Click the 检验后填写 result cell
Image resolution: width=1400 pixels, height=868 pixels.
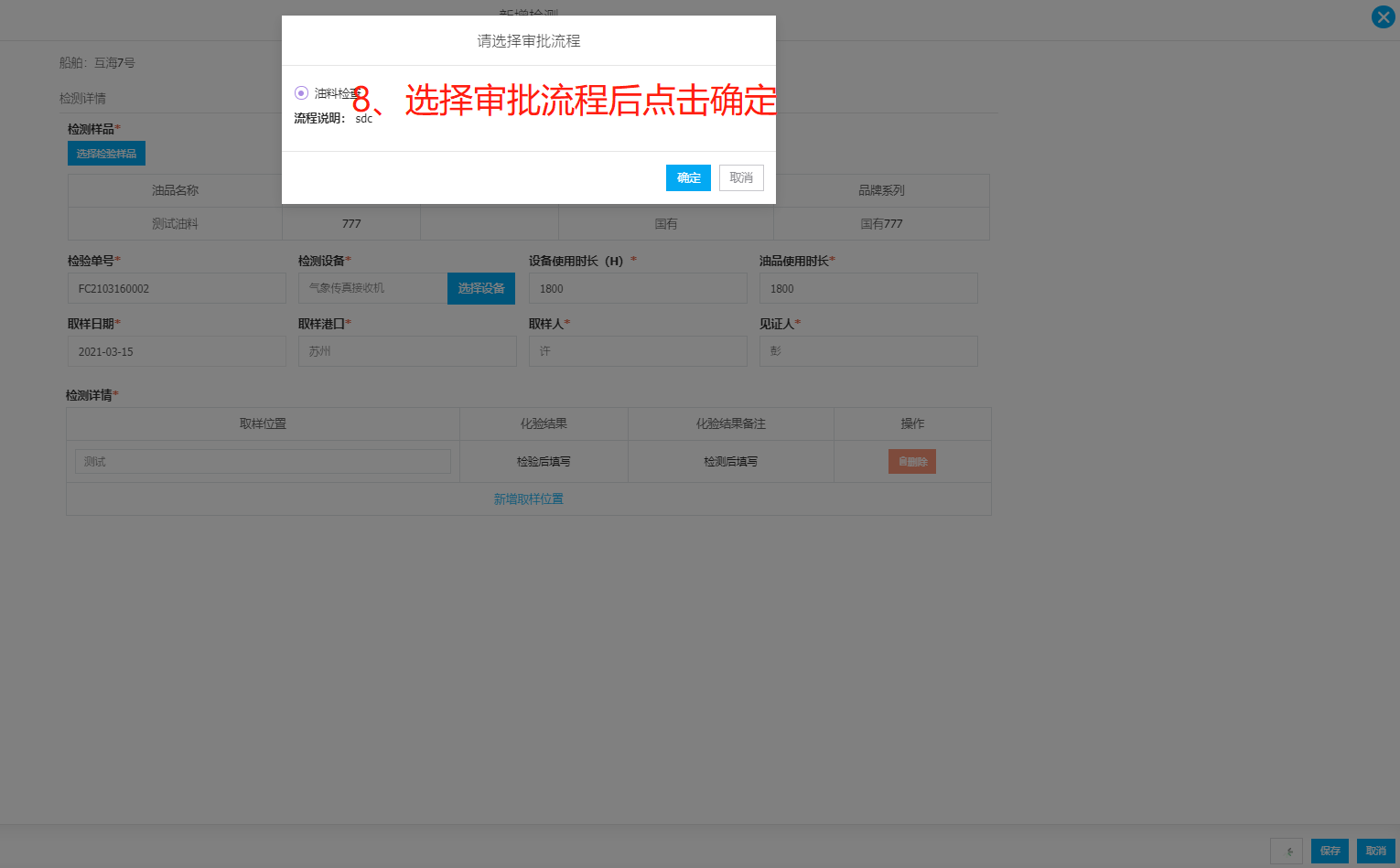[x=544, y=462]
